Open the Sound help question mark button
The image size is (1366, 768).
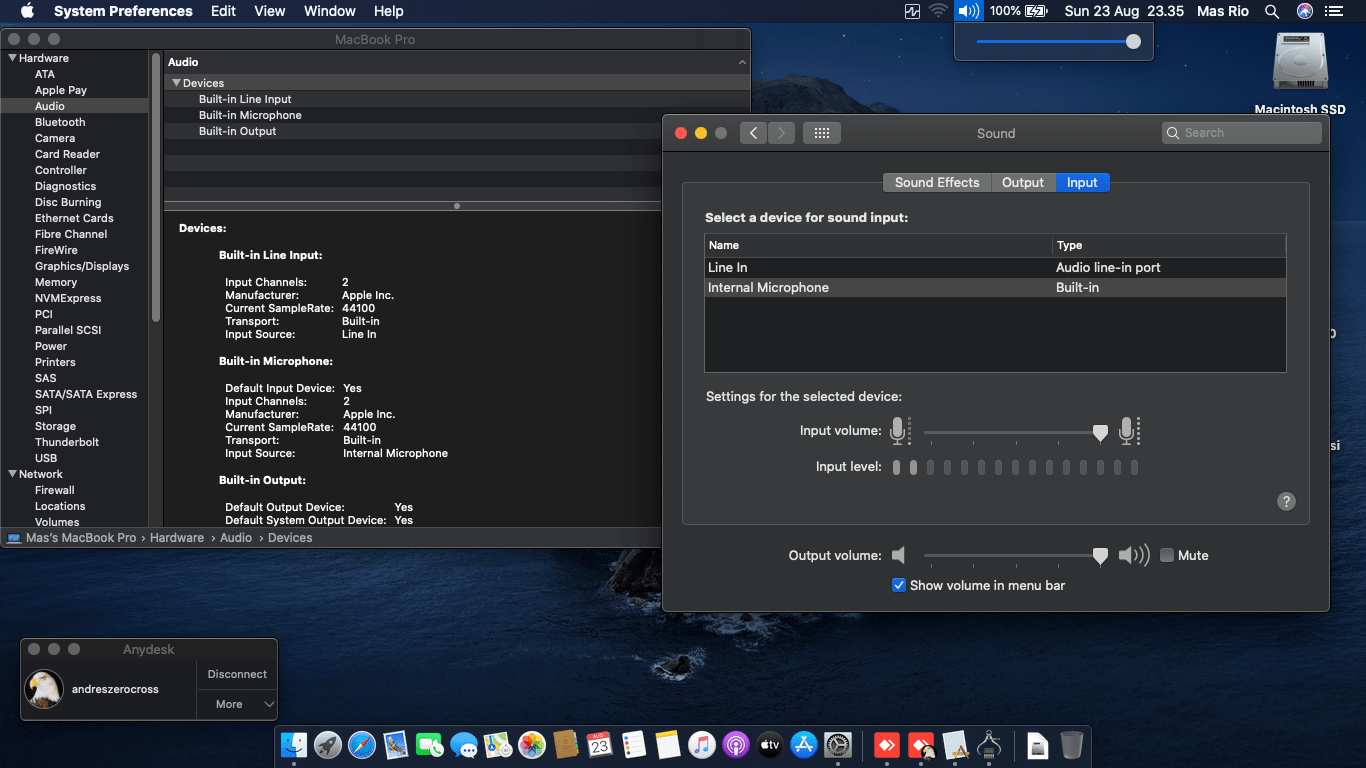pyautogui.click(x=1287, y=501)
